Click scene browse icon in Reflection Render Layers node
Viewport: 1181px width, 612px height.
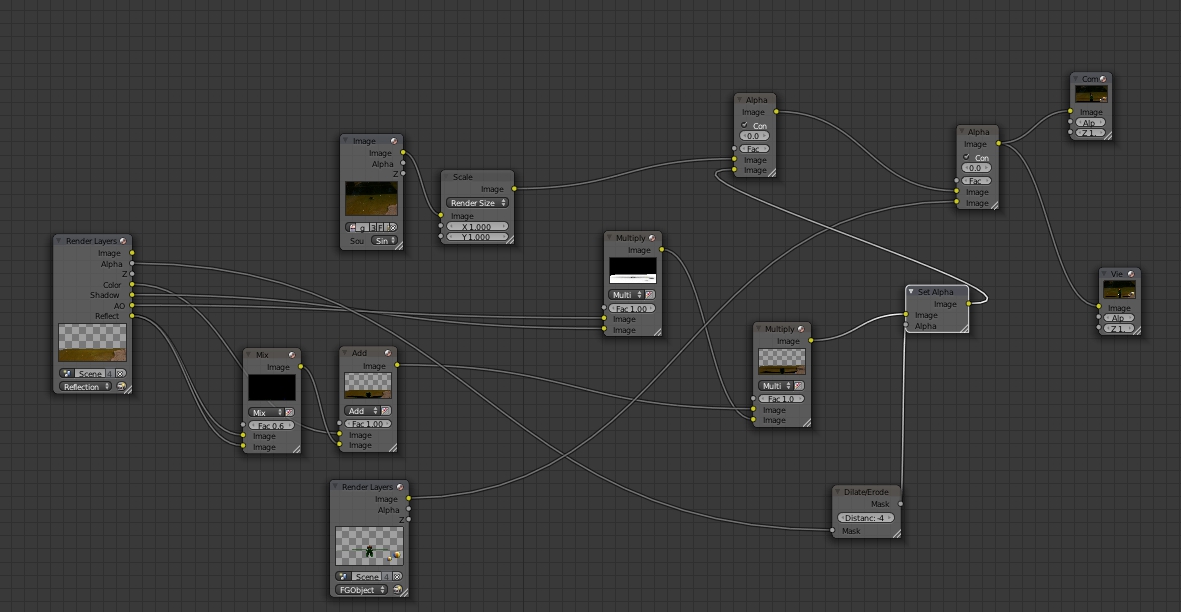point(67,373)
